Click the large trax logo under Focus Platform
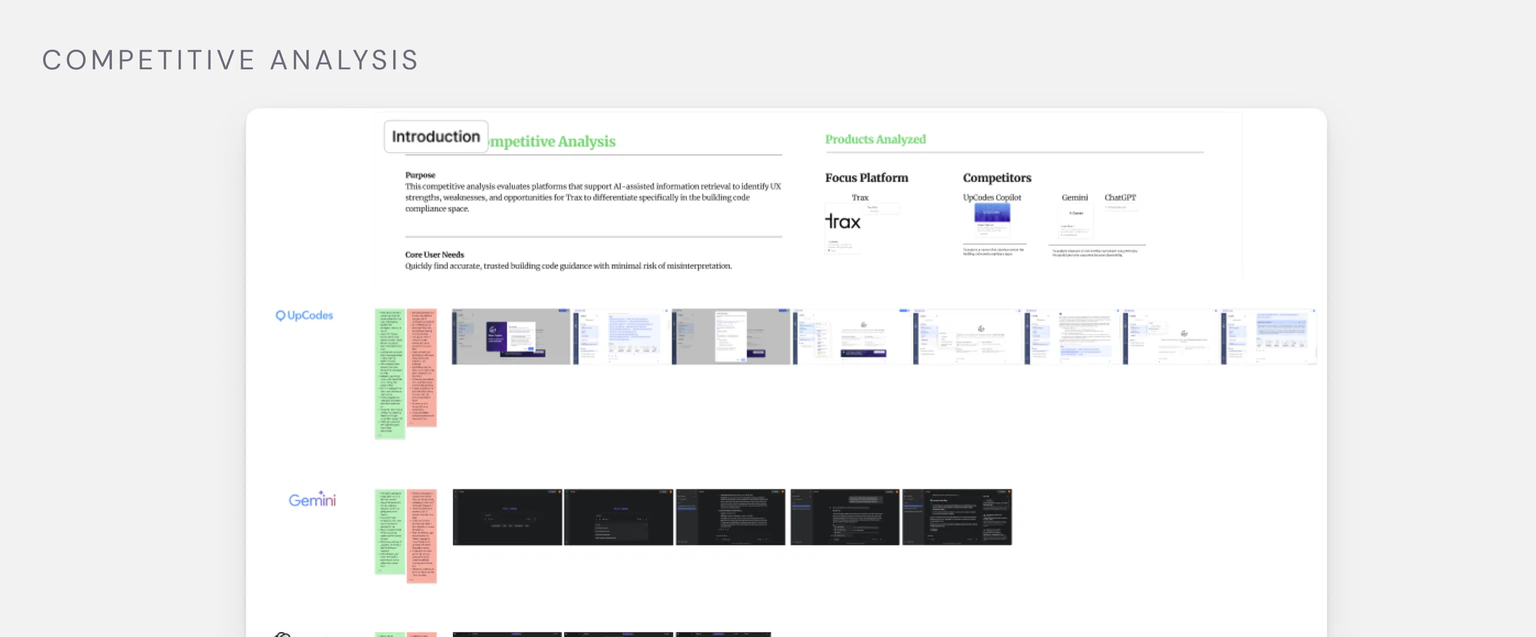Image resolution: width=1536 pixels, height=637 pixels. click(843, 221)
